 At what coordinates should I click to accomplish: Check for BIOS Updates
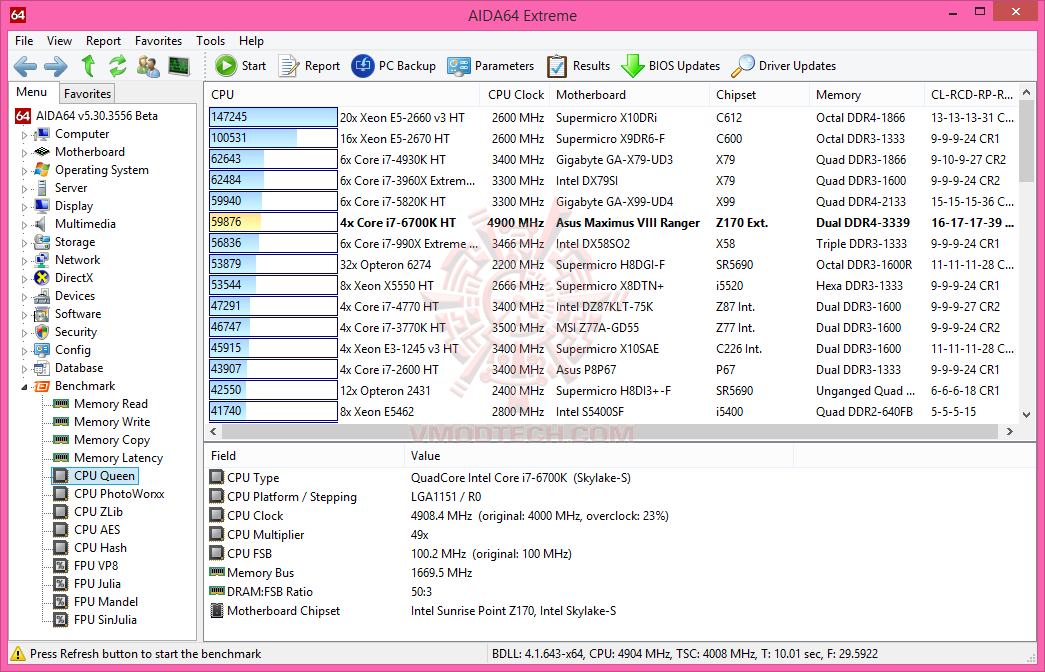[x=670, y=65]
